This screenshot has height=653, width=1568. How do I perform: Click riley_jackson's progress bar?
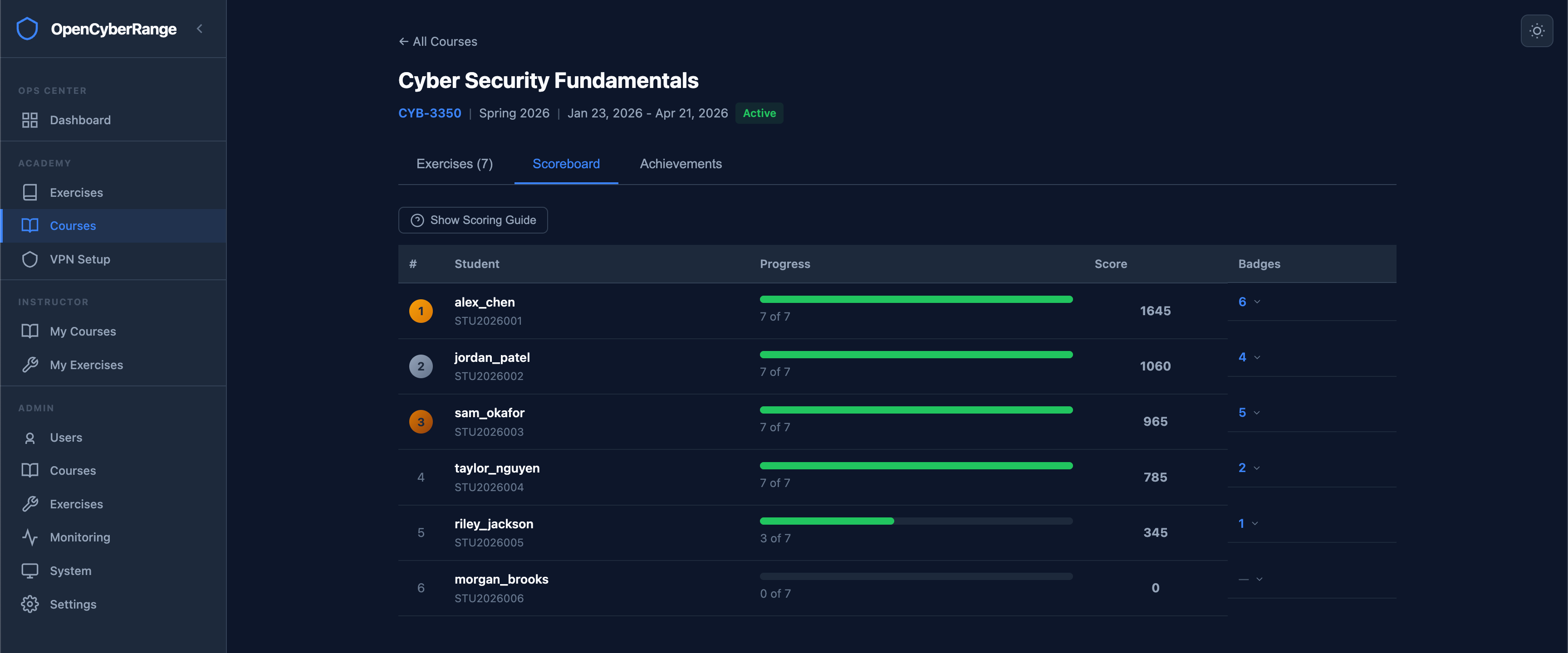click(916, 521)
